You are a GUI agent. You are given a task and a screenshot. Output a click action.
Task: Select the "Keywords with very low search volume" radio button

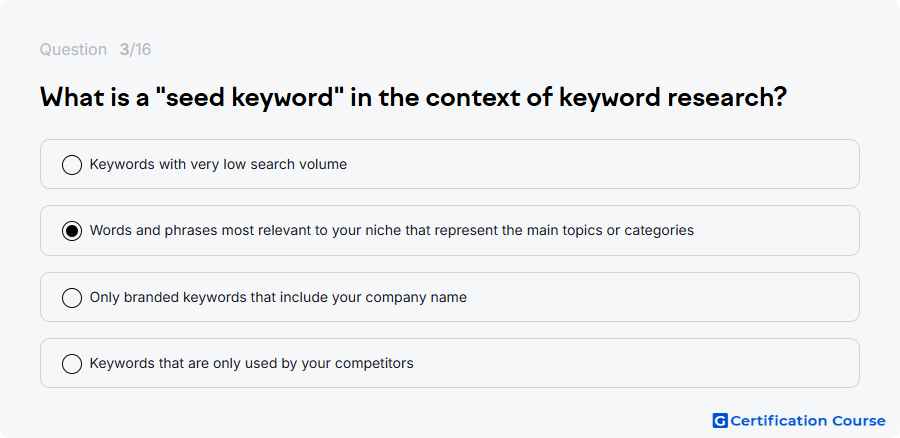72,165
